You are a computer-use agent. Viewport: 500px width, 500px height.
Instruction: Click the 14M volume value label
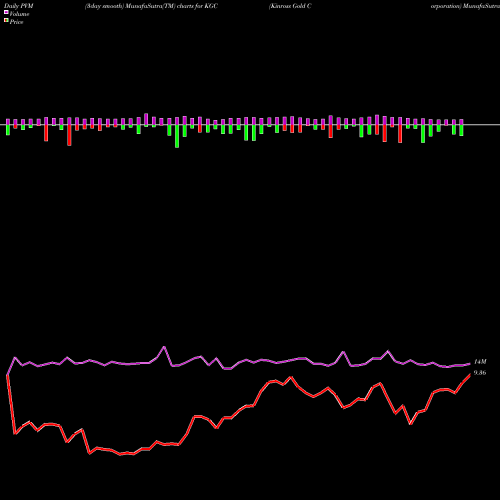tap(480, 362)
